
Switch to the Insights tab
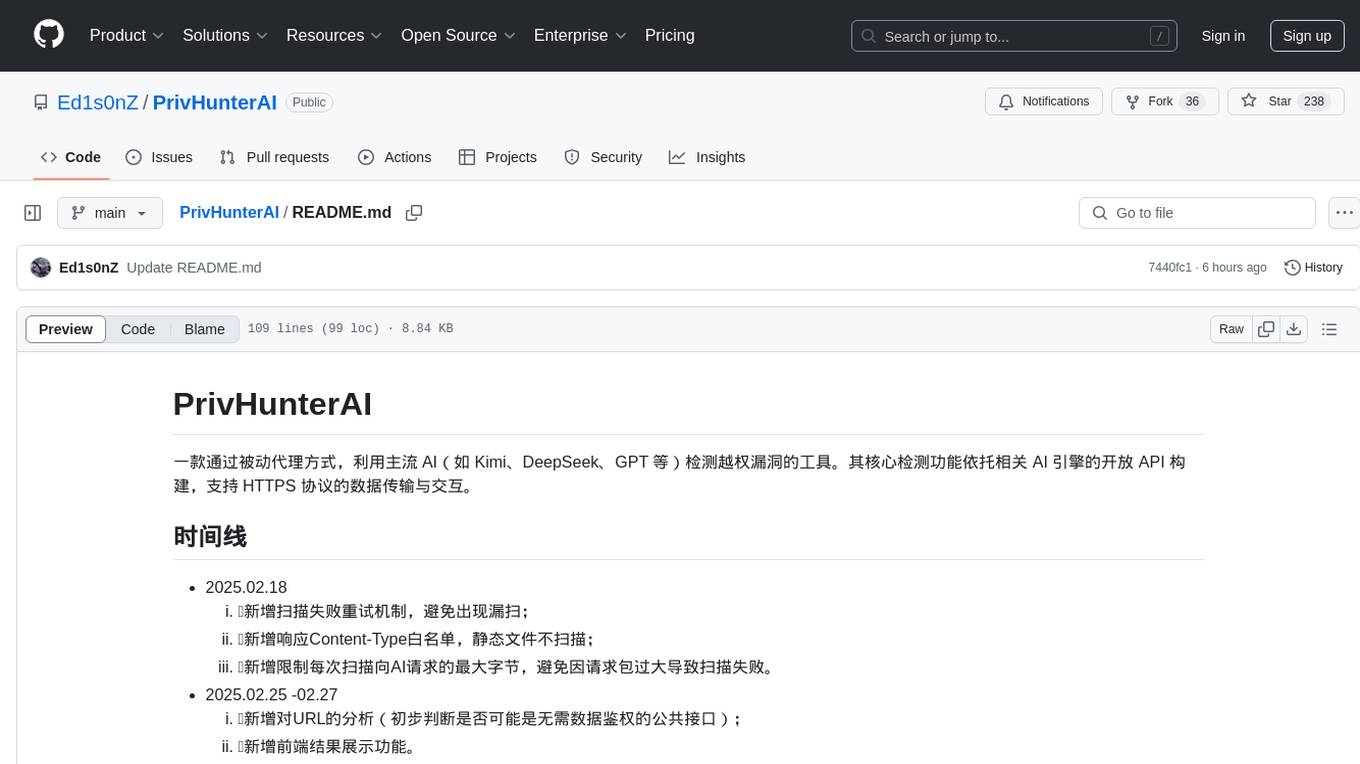tap(707, 157)
